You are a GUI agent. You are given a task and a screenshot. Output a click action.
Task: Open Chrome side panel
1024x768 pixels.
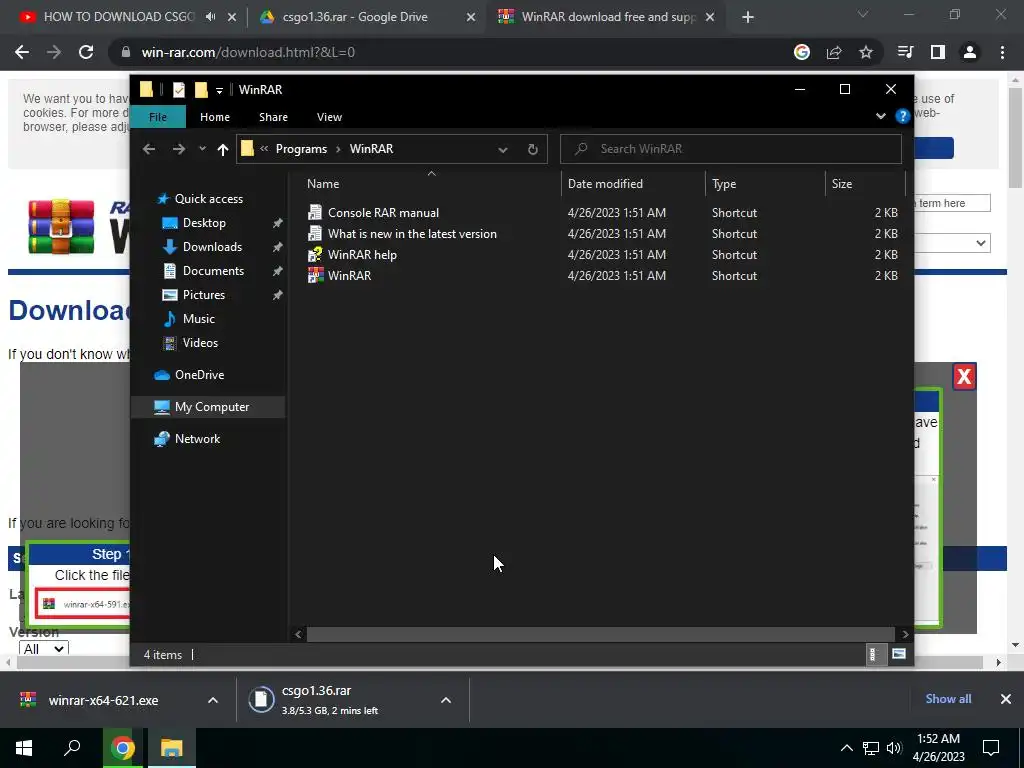point(938,52)
